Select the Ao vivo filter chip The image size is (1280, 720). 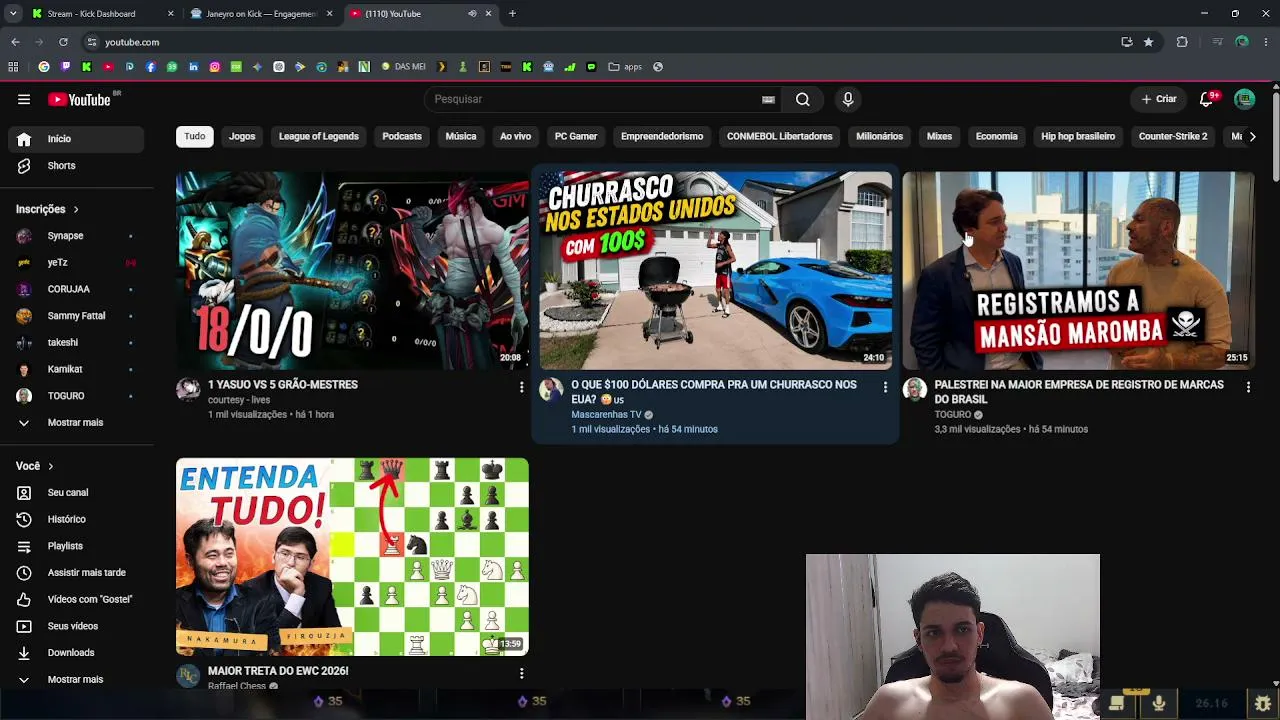pos(515,136)
